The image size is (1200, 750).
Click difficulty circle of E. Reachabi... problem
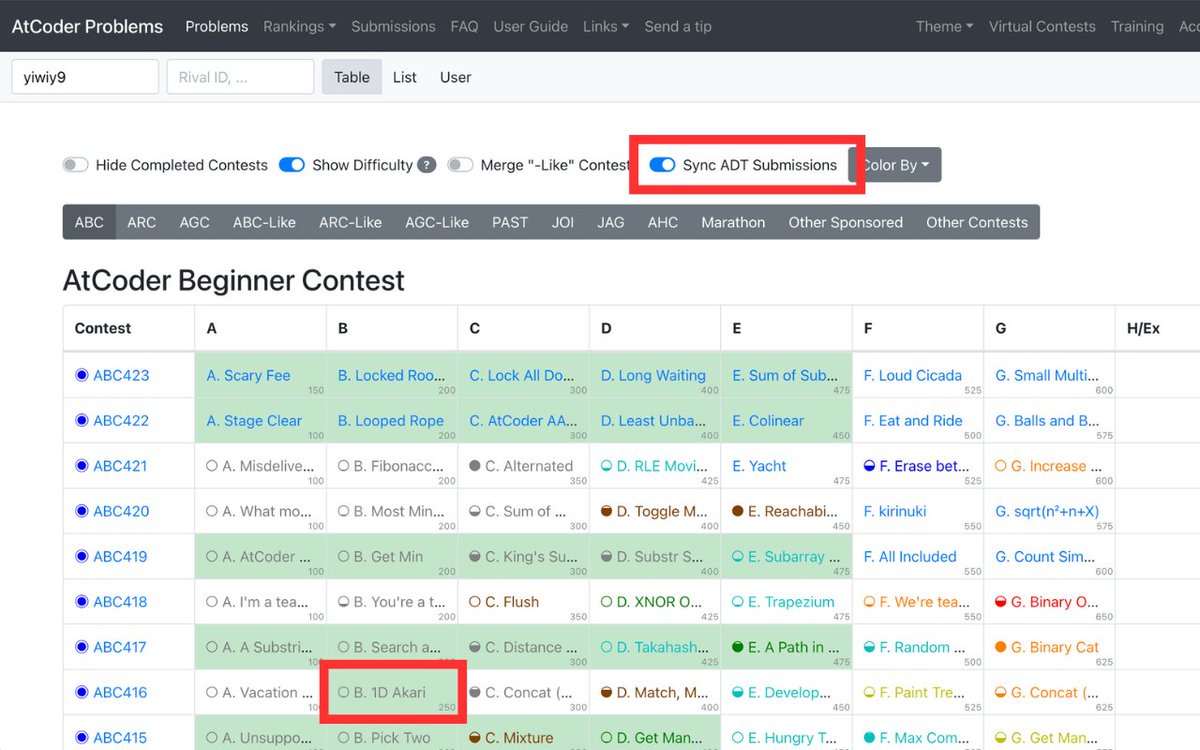(738, 511)
